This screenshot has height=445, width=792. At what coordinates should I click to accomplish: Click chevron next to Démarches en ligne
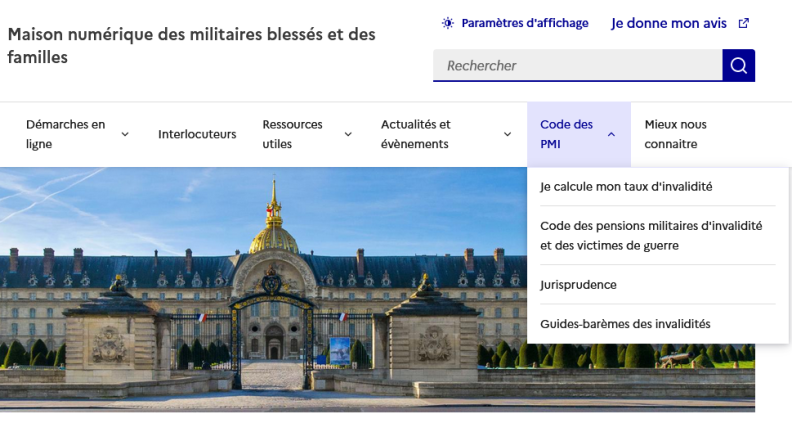pyautogui.click(x=125, y=134)
